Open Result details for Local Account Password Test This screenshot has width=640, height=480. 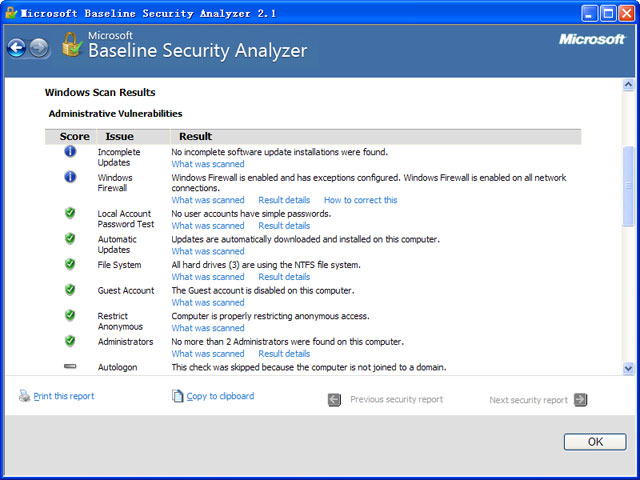[284, 226]
